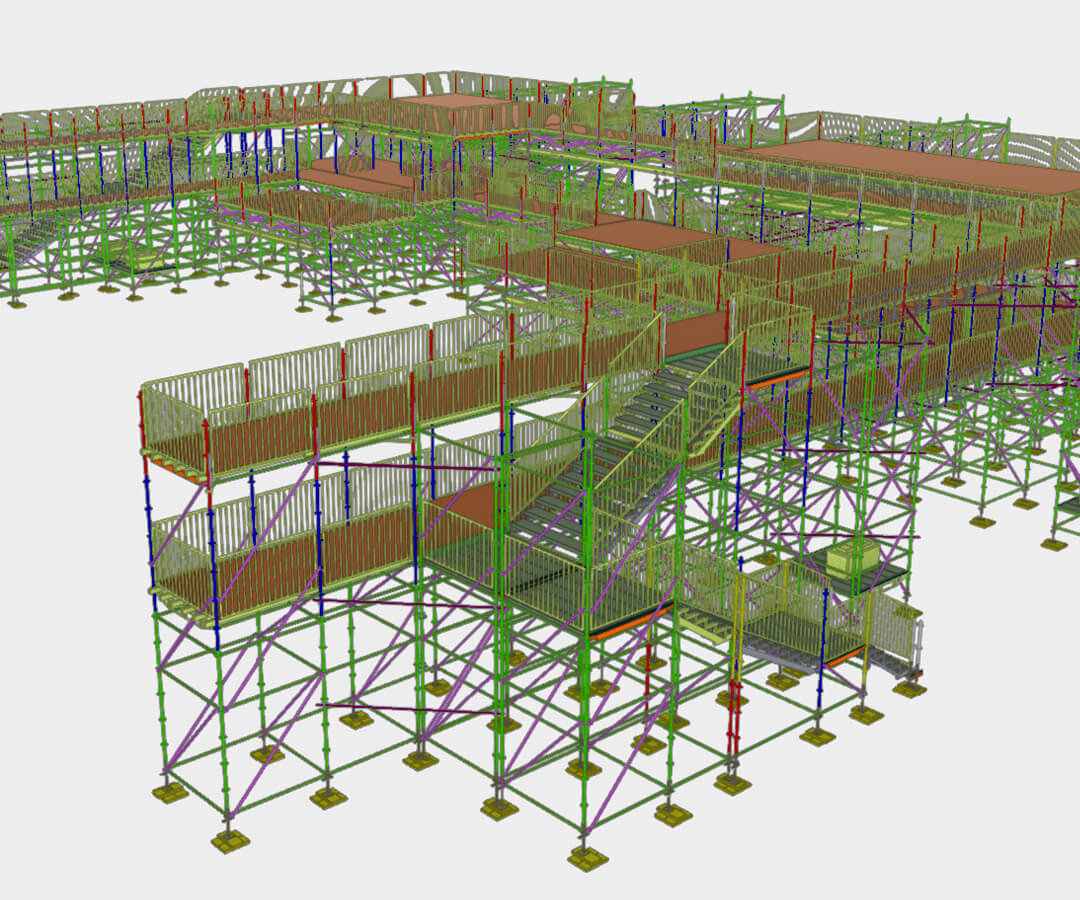
Task: Select the dark purple horizontal tube near ground
Action: point(406,709)
